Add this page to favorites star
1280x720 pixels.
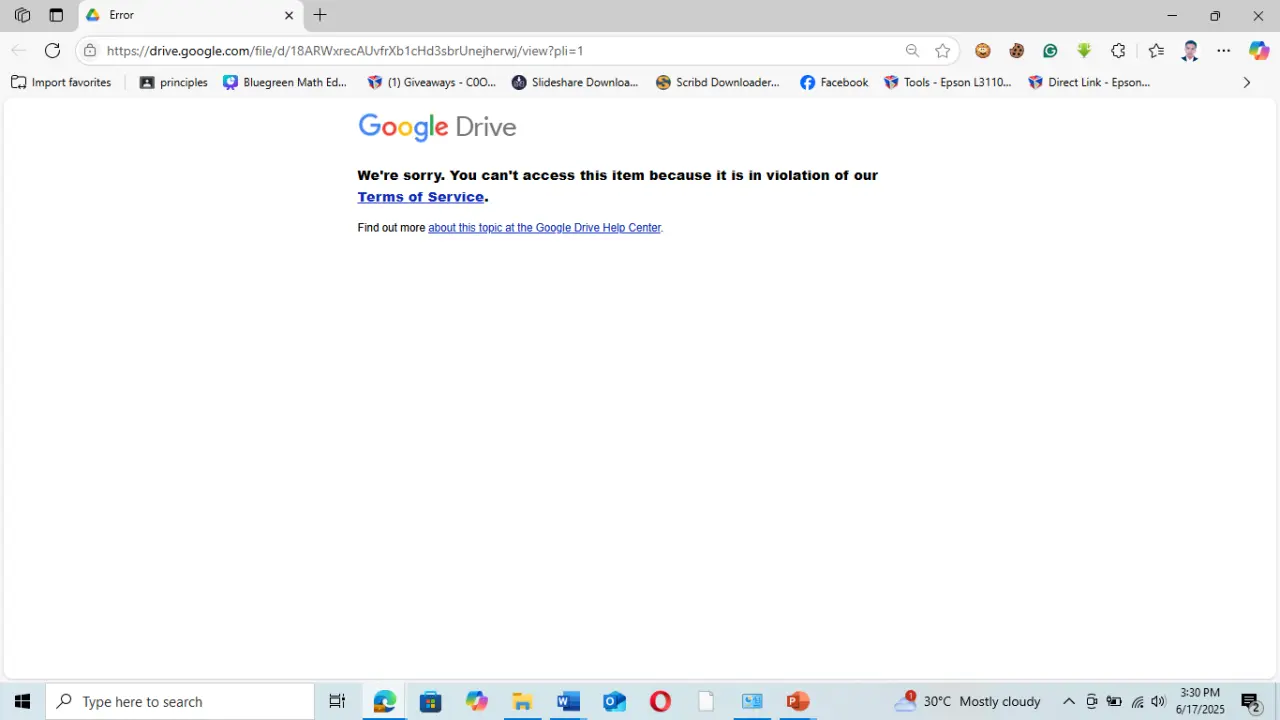pos(942,51)
